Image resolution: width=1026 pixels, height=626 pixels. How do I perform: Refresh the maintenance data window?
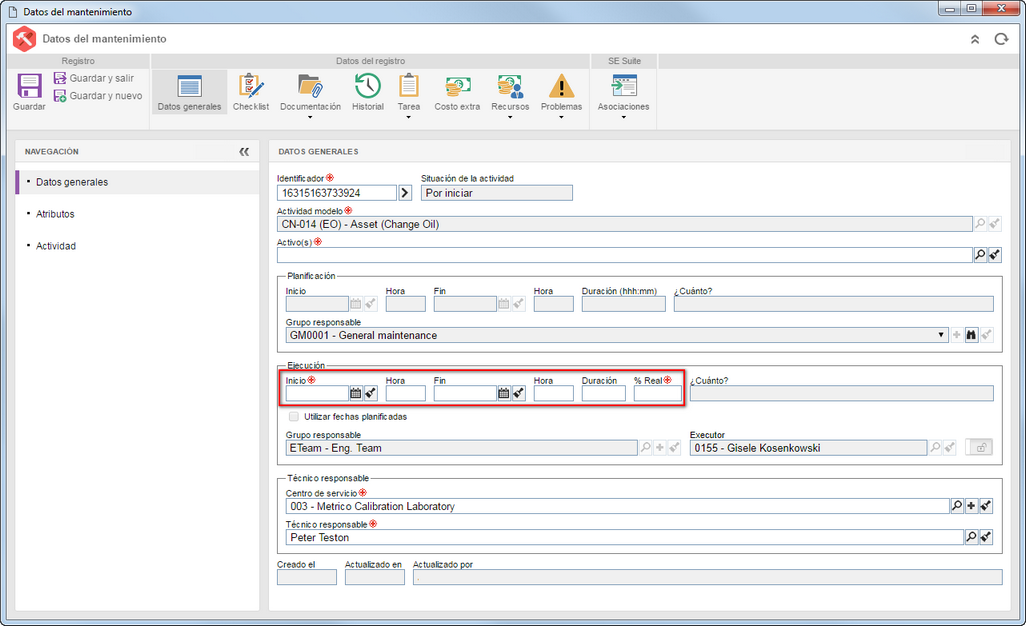point(1001,39)
